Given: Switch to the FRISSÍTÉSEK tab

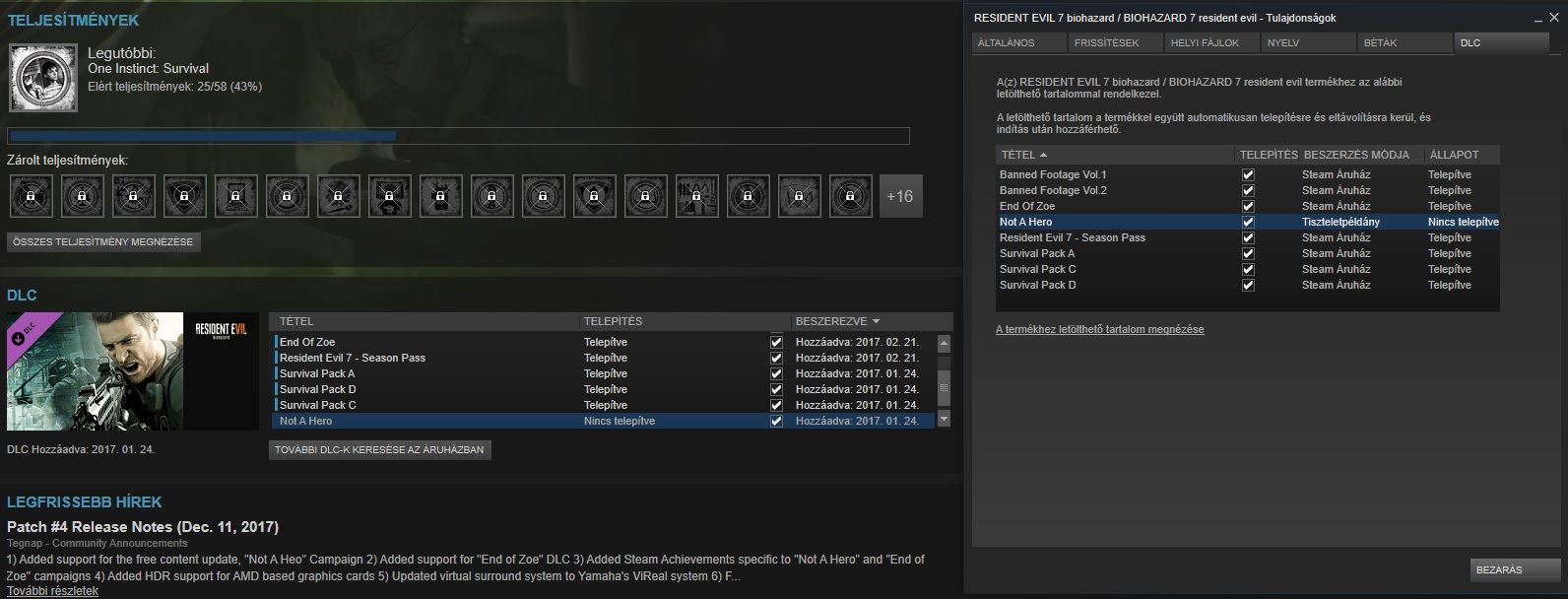Looking at the screenshot, I should click(1114, 43).
